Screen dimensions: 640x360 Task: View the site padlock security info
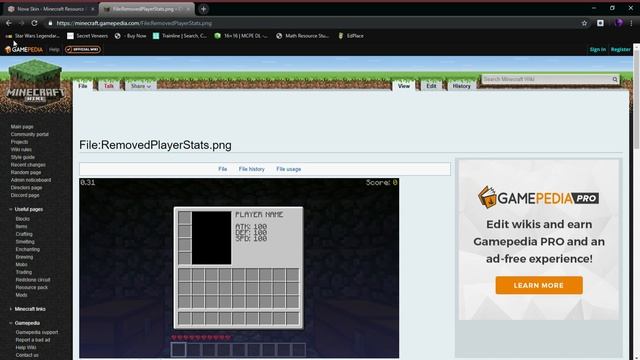coord(50,23)
